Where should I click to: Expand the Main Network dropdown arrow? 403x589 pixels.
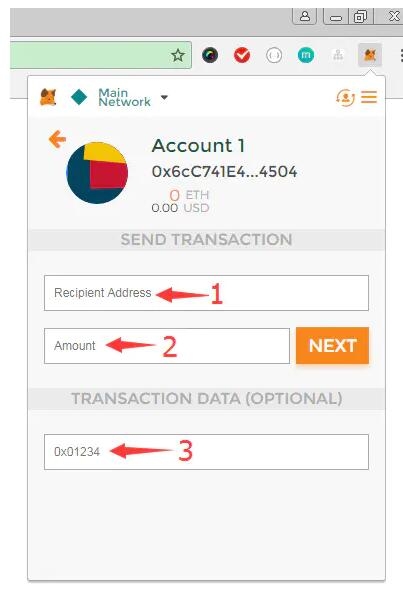point(164,97)
